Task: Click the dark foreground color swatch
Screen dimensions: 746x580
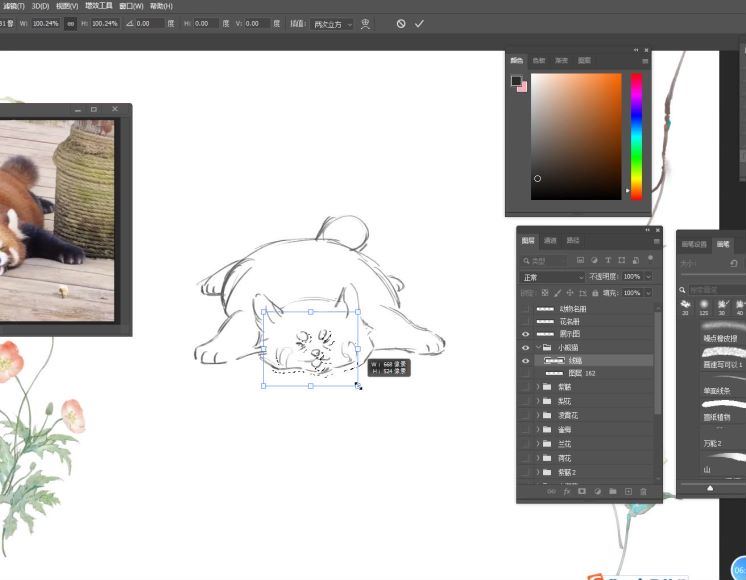Action: [x=516, y=80]
